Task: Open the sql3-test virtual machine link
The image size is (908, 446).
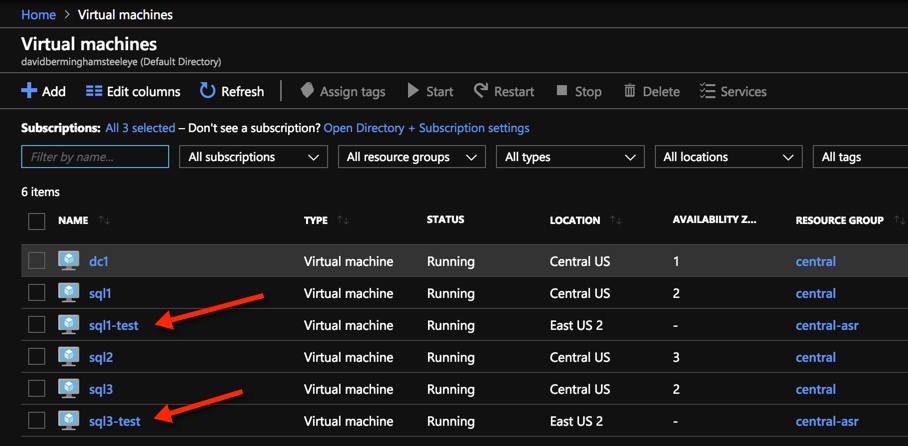Action: [x=114, y=421]
